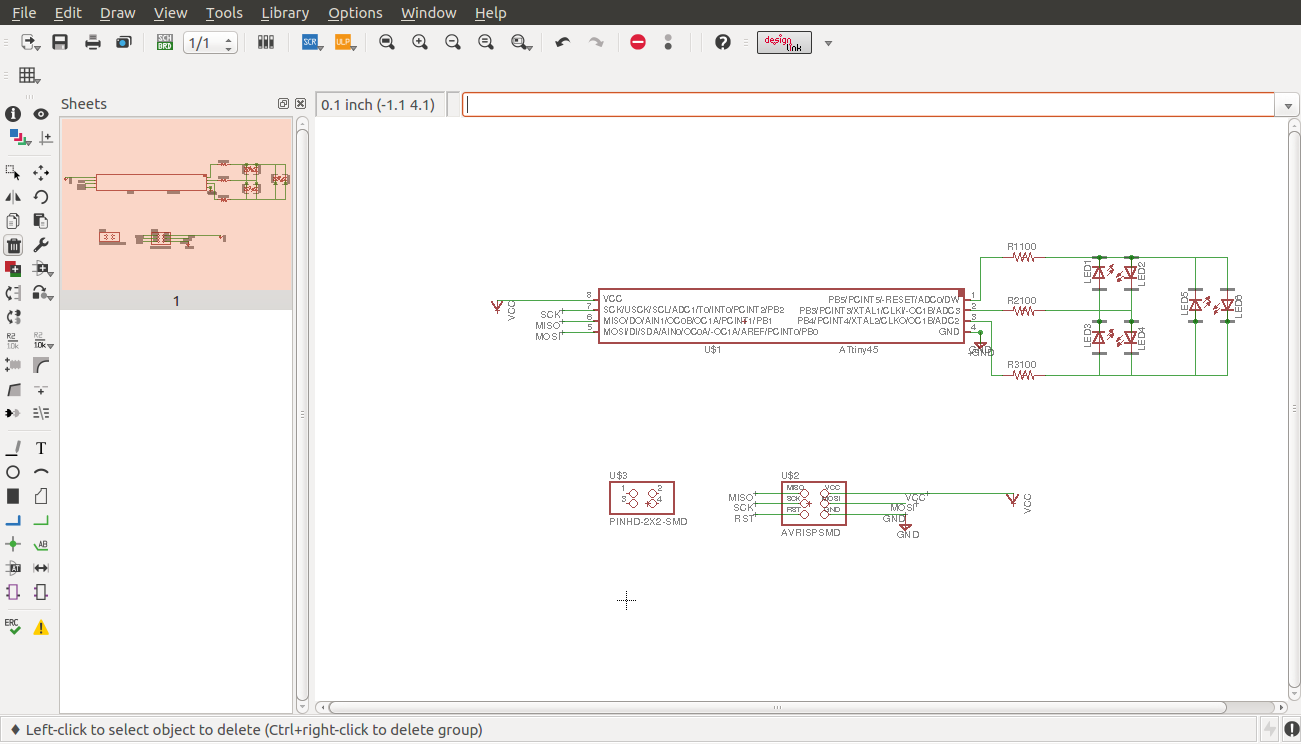Image resolution: width=1301 pixels, height=744 pixels.
Task: Click the Help question mark button
Action: 723,42
